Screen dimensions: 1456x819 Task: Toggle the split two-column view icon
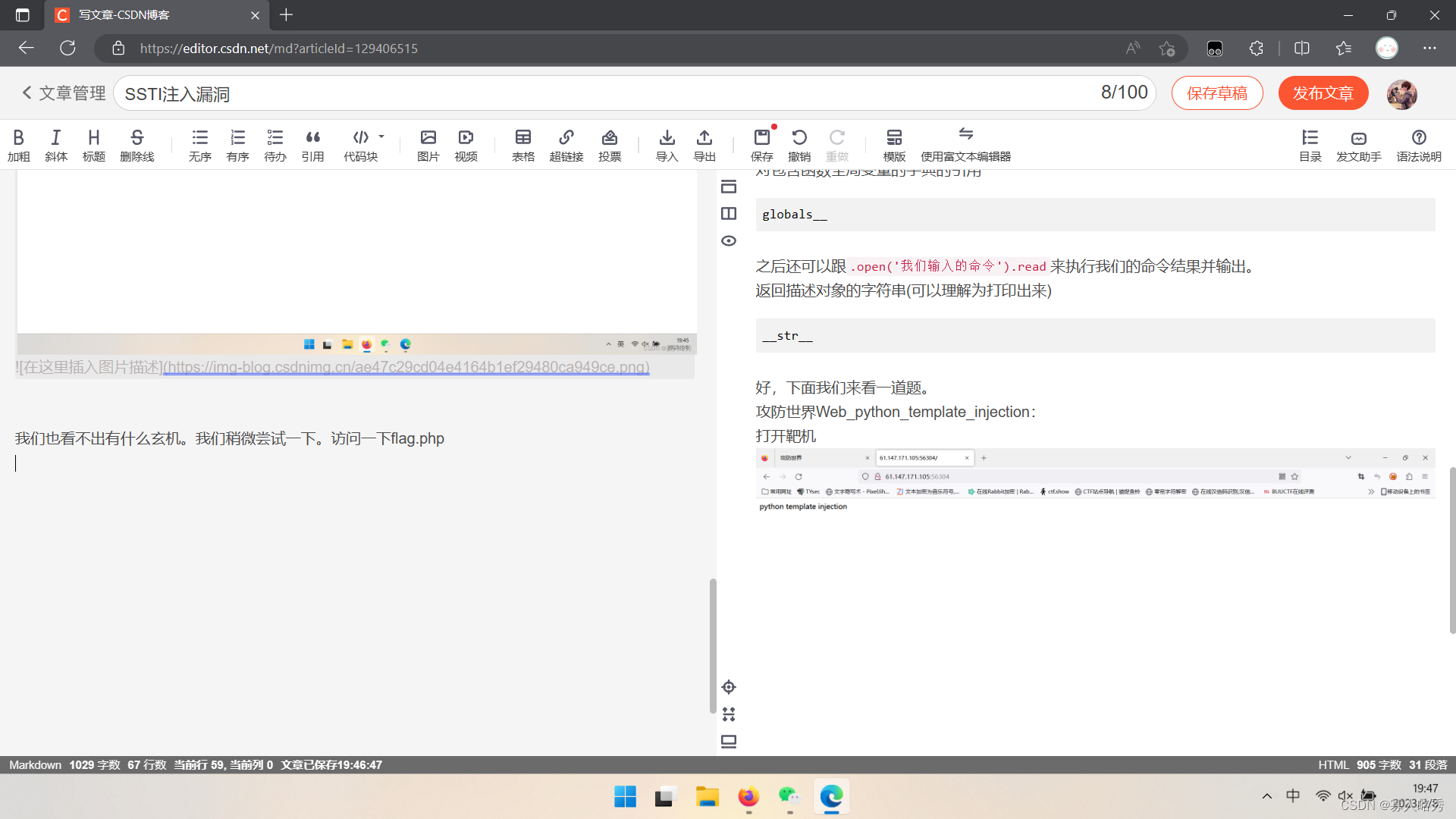pos(729,214)
